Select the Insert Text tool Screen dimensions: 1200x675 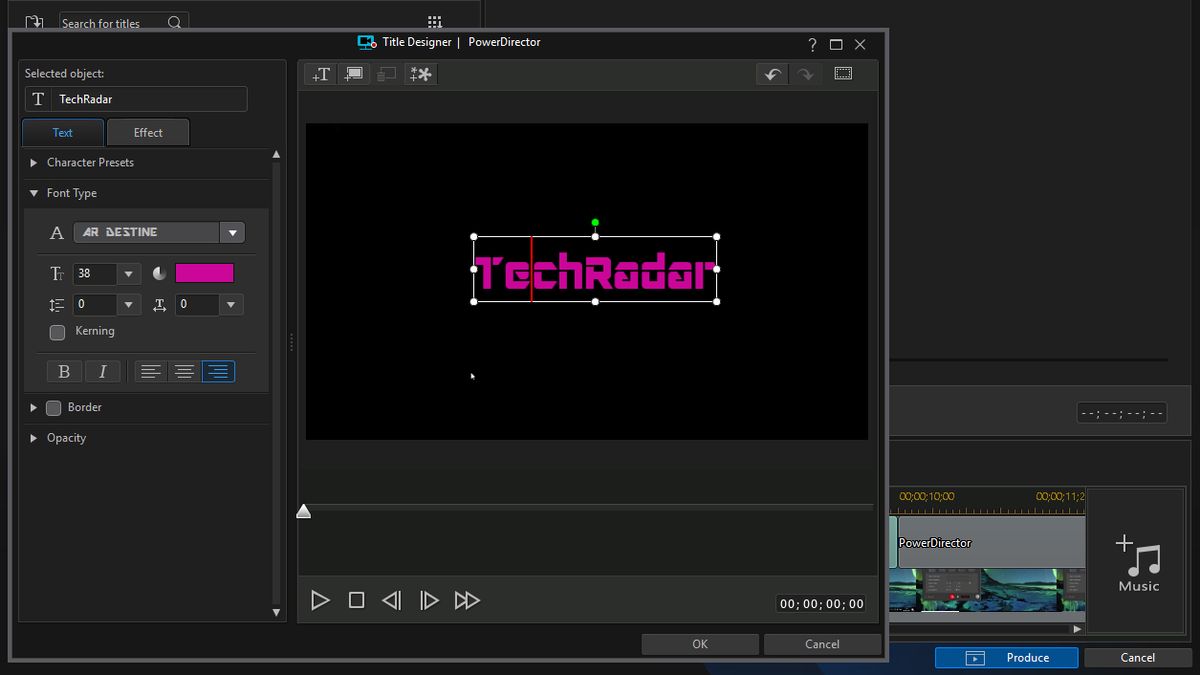[320, 73]
